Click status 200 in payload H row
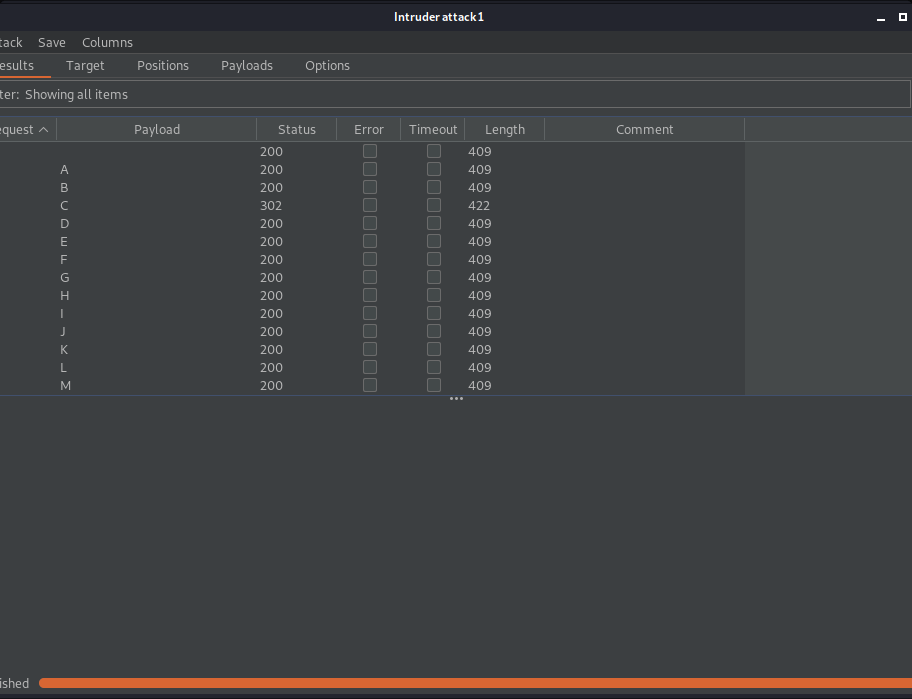The height and width of the screenshot is (699, 912). [x=271, y=296]
